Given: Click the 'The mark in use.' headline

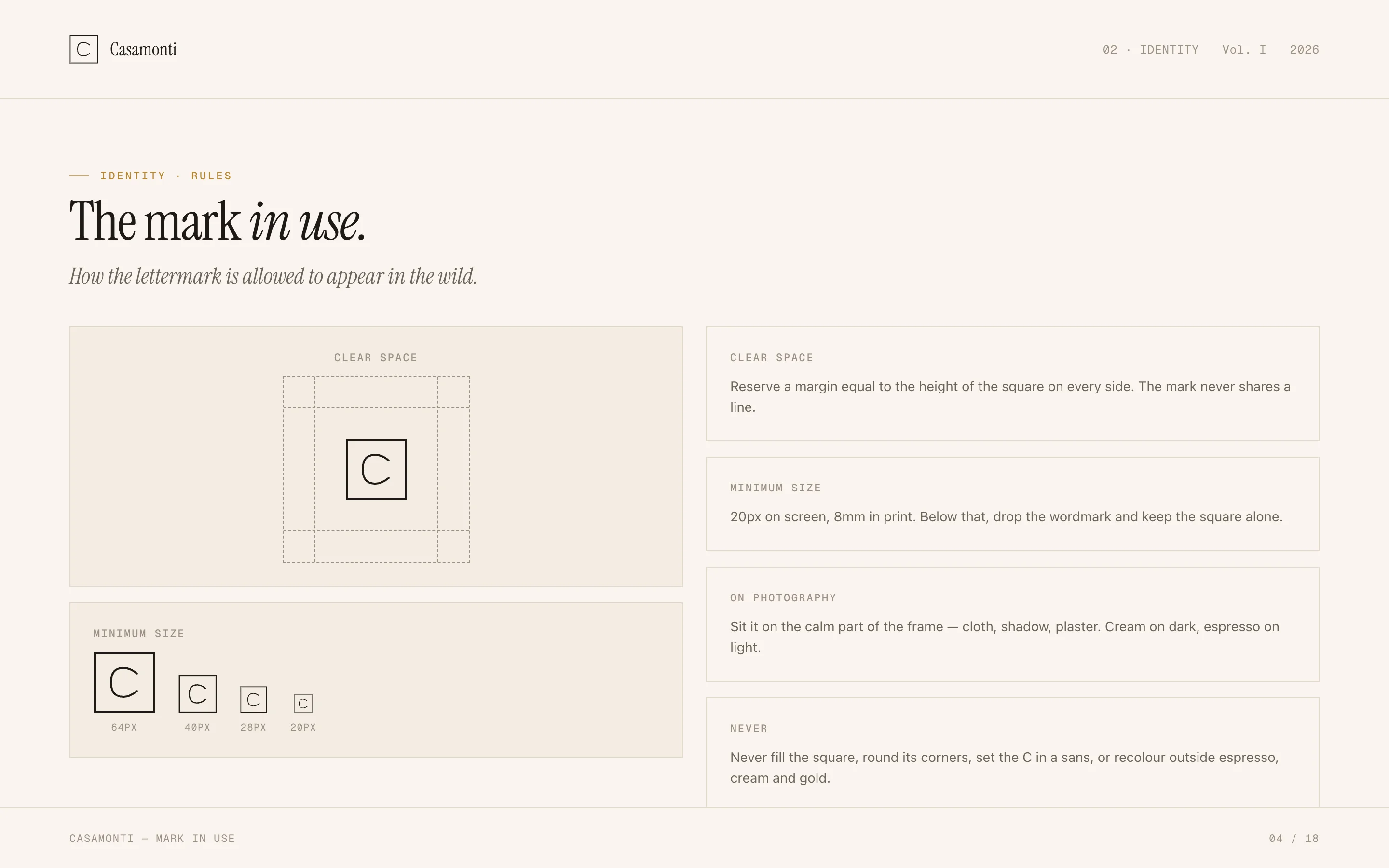Looking at the screenshot, I should pyautogui.click(x=217, y=221).
